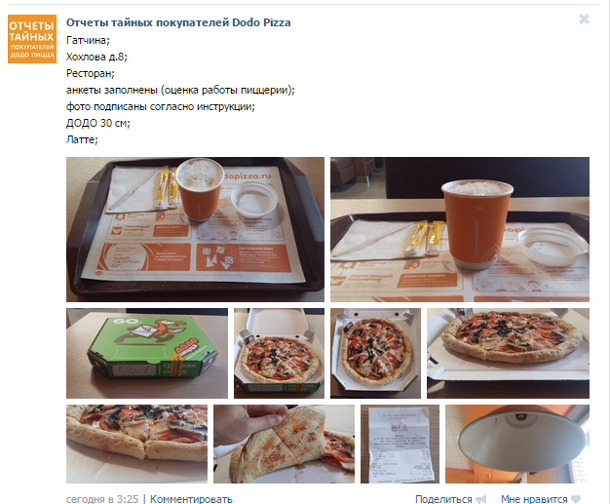
Task: Open the receipt photo
Action: coord(400,444)
